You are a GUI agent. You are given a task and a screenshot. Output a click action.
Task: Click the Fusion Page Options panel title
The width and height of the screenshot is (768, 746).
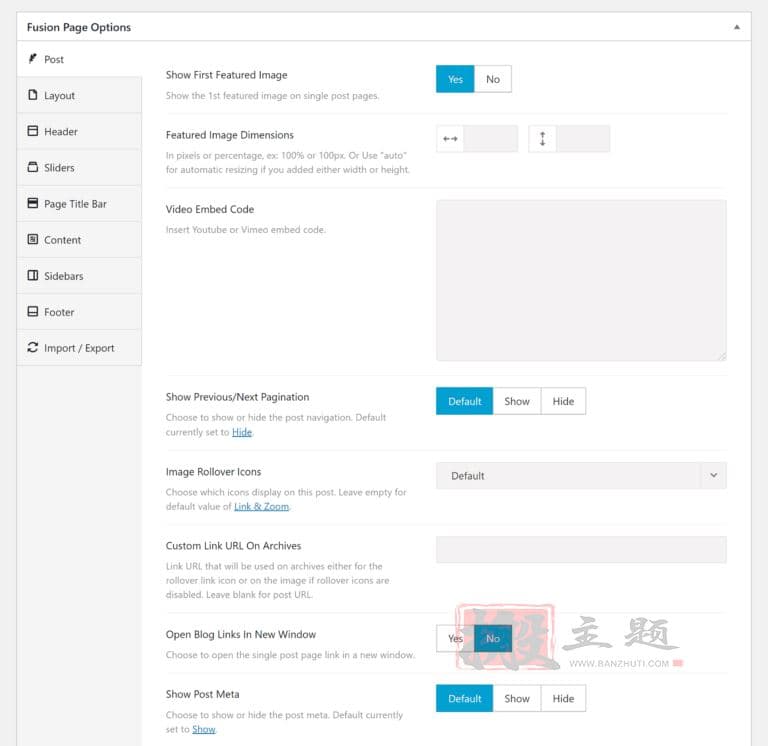79,27
